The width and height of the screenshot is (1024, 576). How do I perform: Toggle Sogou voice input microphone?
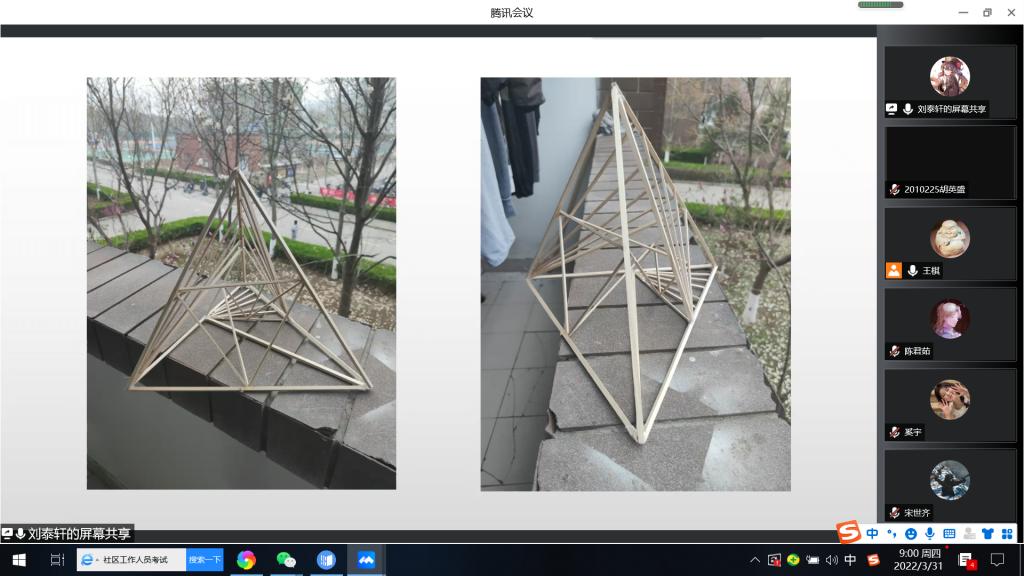(930, 534)
